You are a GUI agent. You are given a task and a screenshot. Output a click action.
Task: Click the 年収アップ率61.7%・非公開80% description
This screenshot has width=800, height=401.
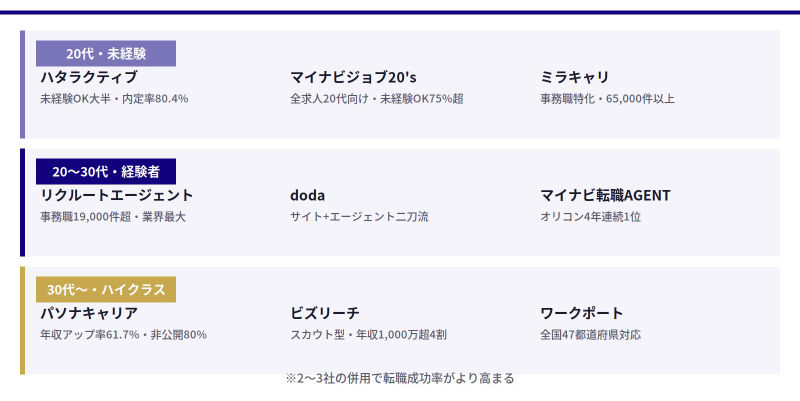(x=123, y=335)
